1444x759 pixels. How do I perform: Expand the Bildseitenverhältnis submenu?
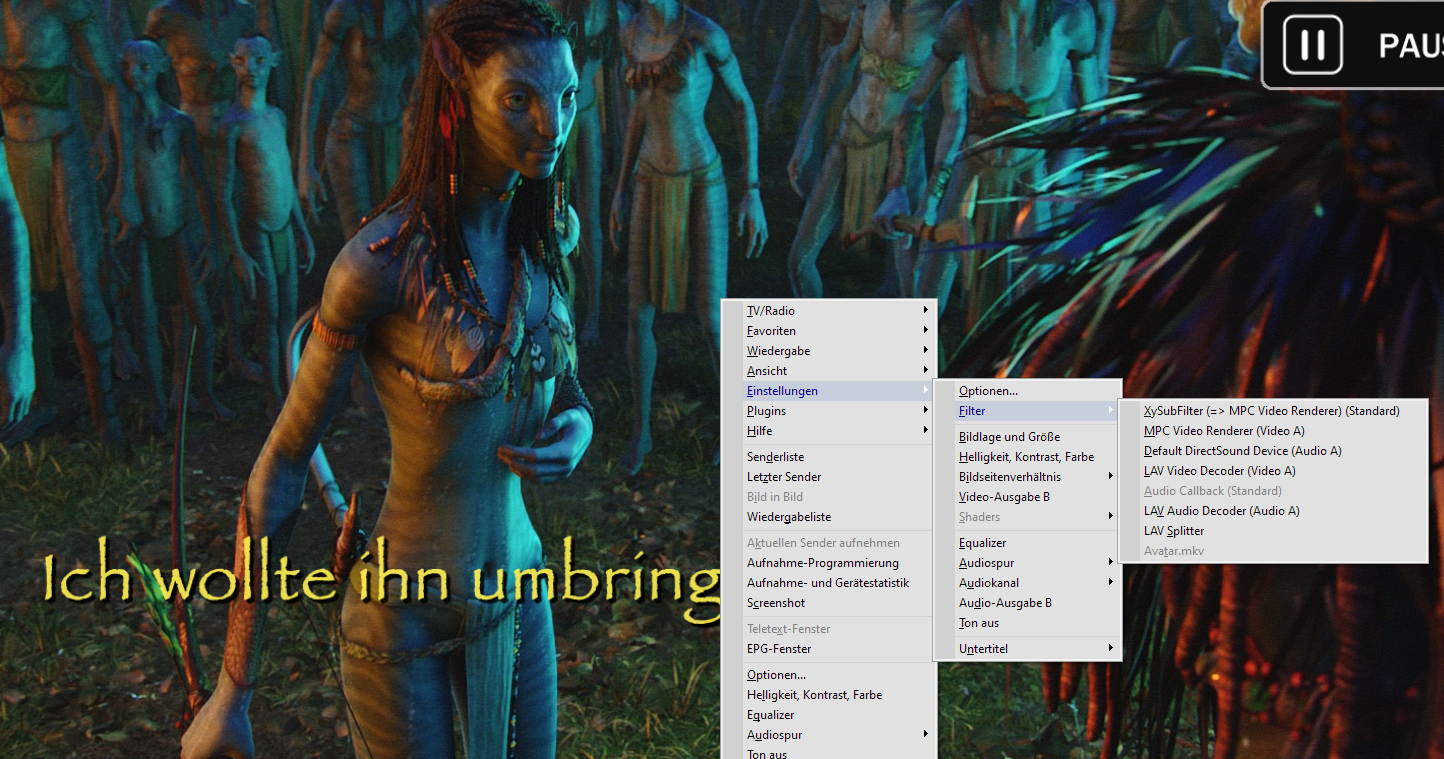(1009, 477)
